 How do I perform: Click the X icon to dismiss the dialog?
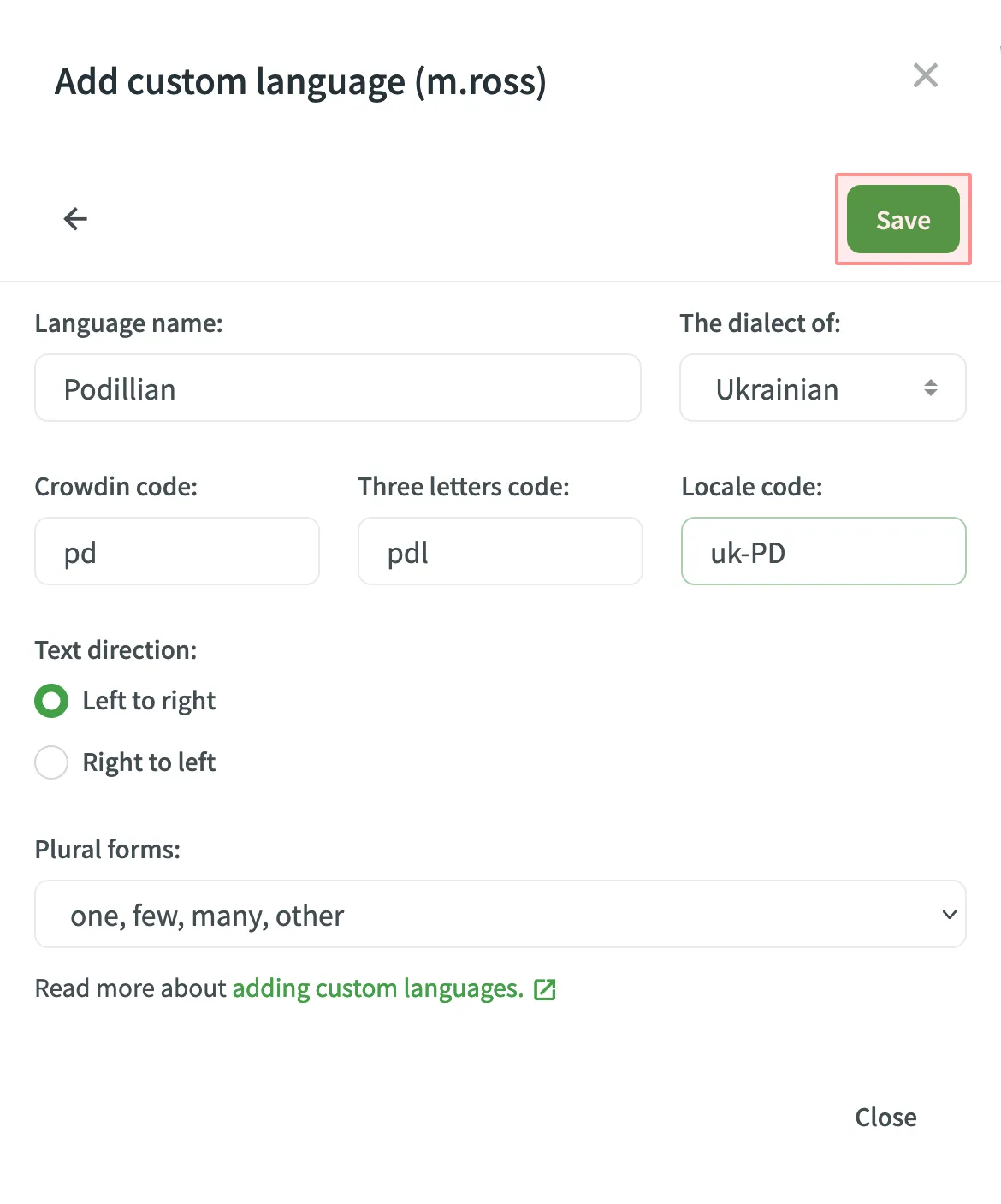[925, 75]
